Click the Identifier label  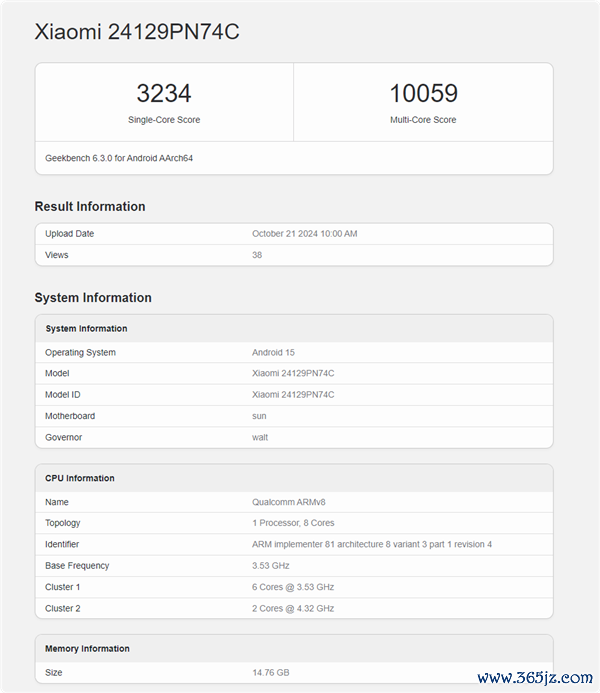coord(62,544)
